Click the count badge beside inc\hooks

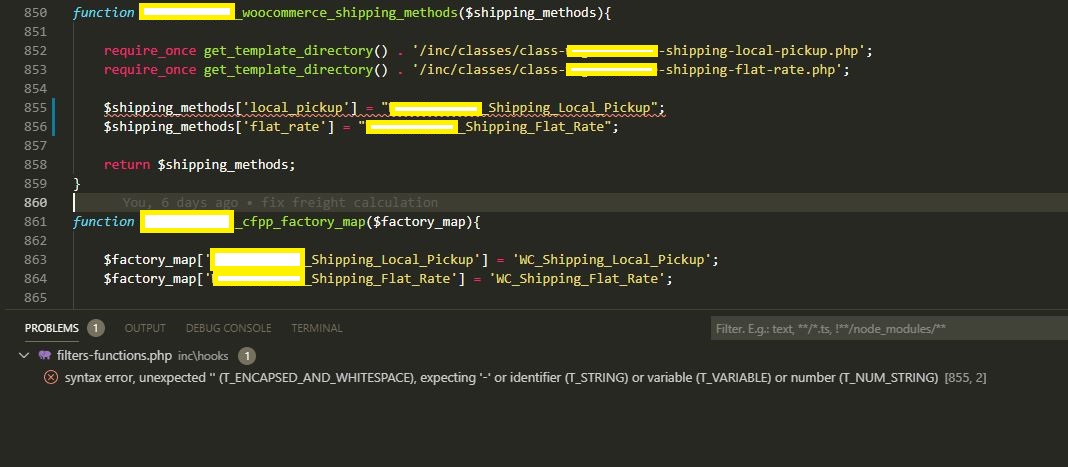[247, 355]
